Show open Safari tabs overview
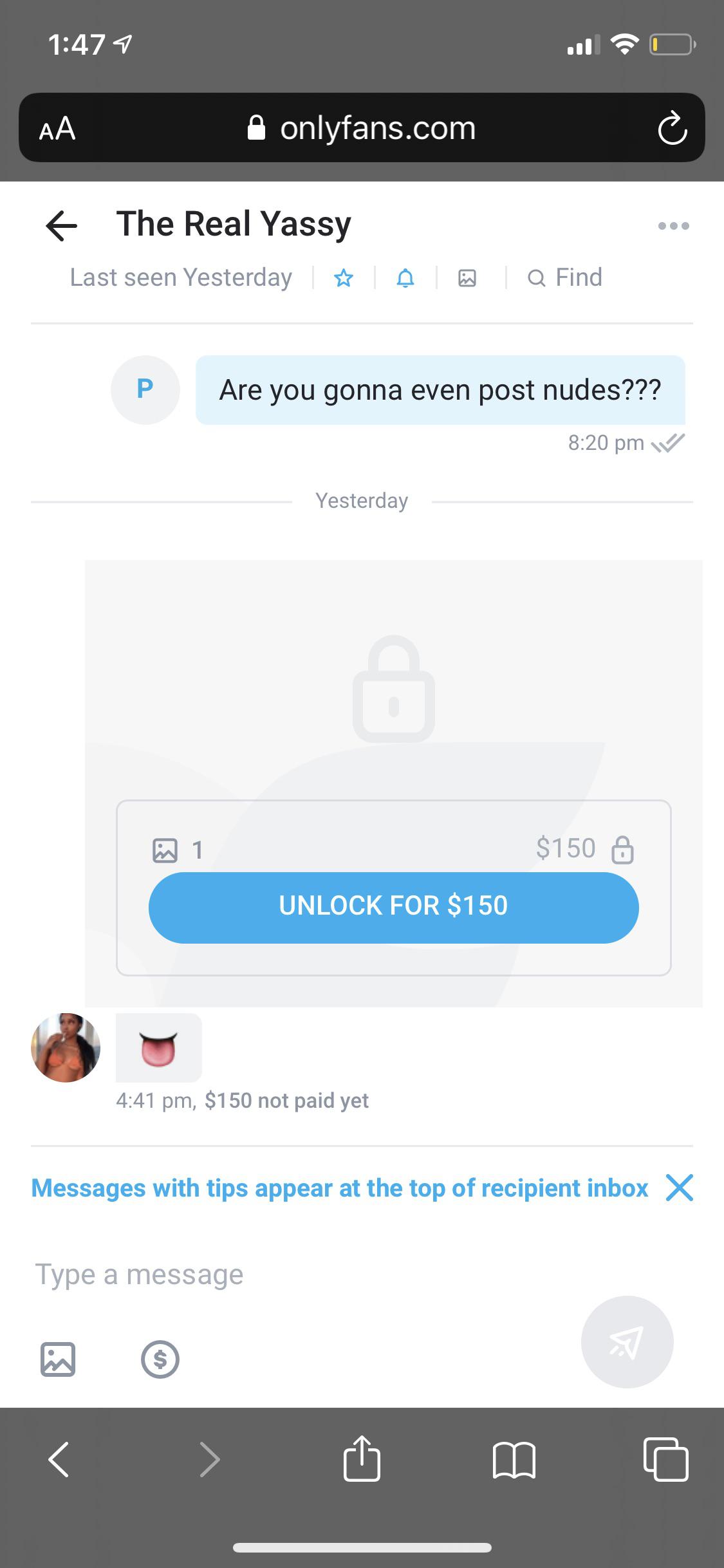724x1568 pixels. (x=665, y=1459)
